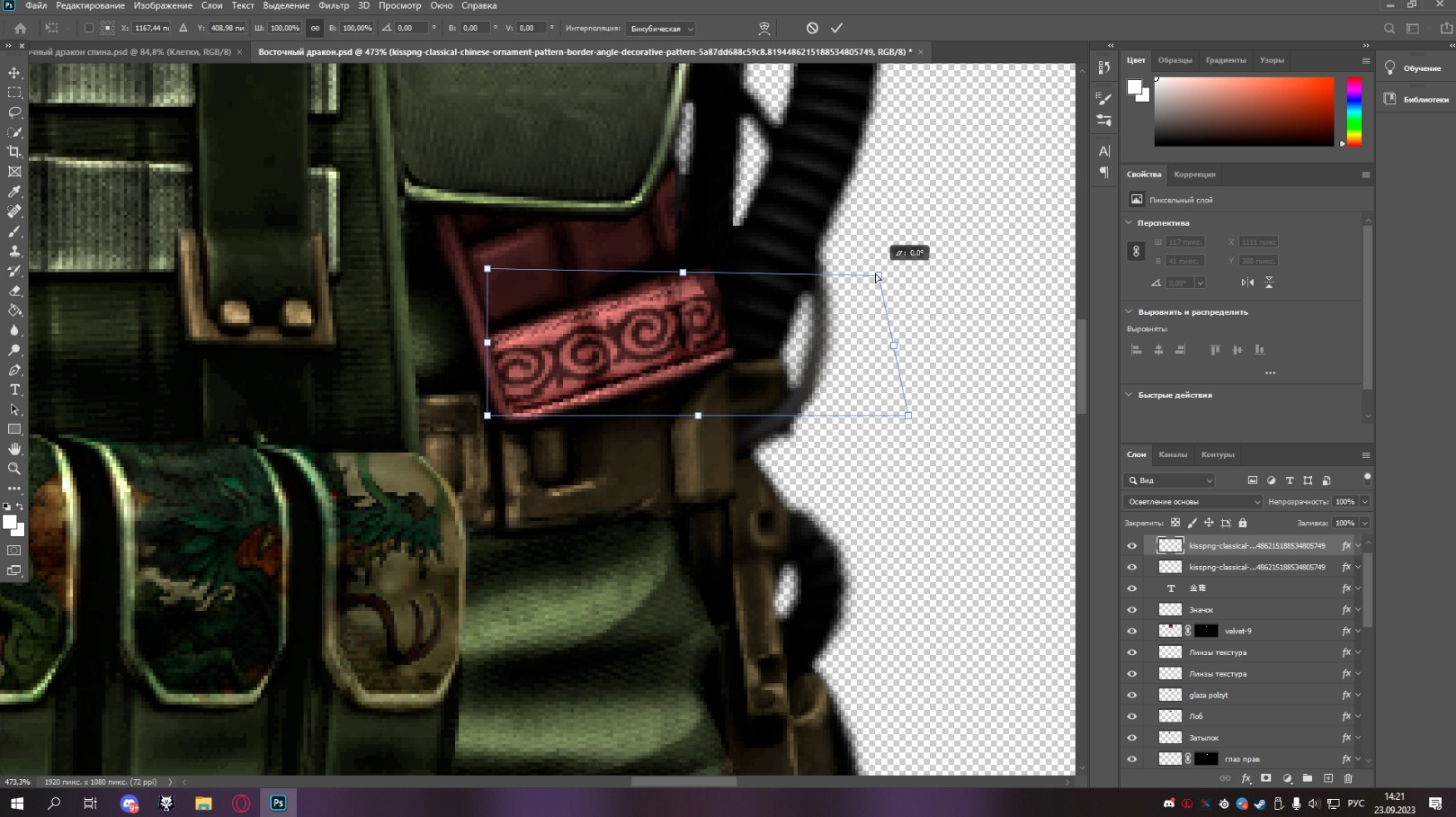Open the Фильтр menu
This screenshot has width=1456, height=817.
click(x=334, y=5)
